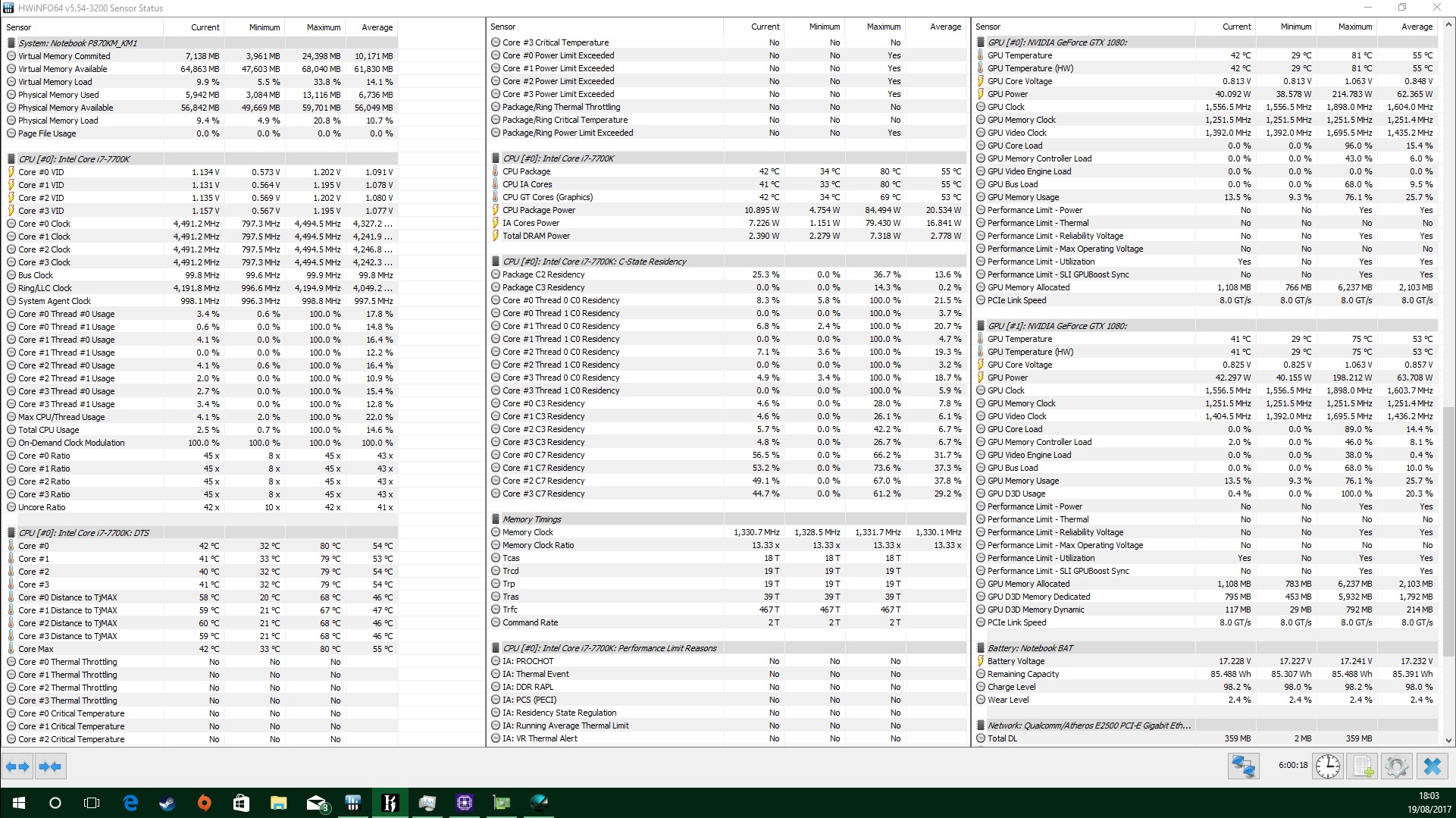
Task: Click Average column header in right panel
Action: [x=1408, y=27]
